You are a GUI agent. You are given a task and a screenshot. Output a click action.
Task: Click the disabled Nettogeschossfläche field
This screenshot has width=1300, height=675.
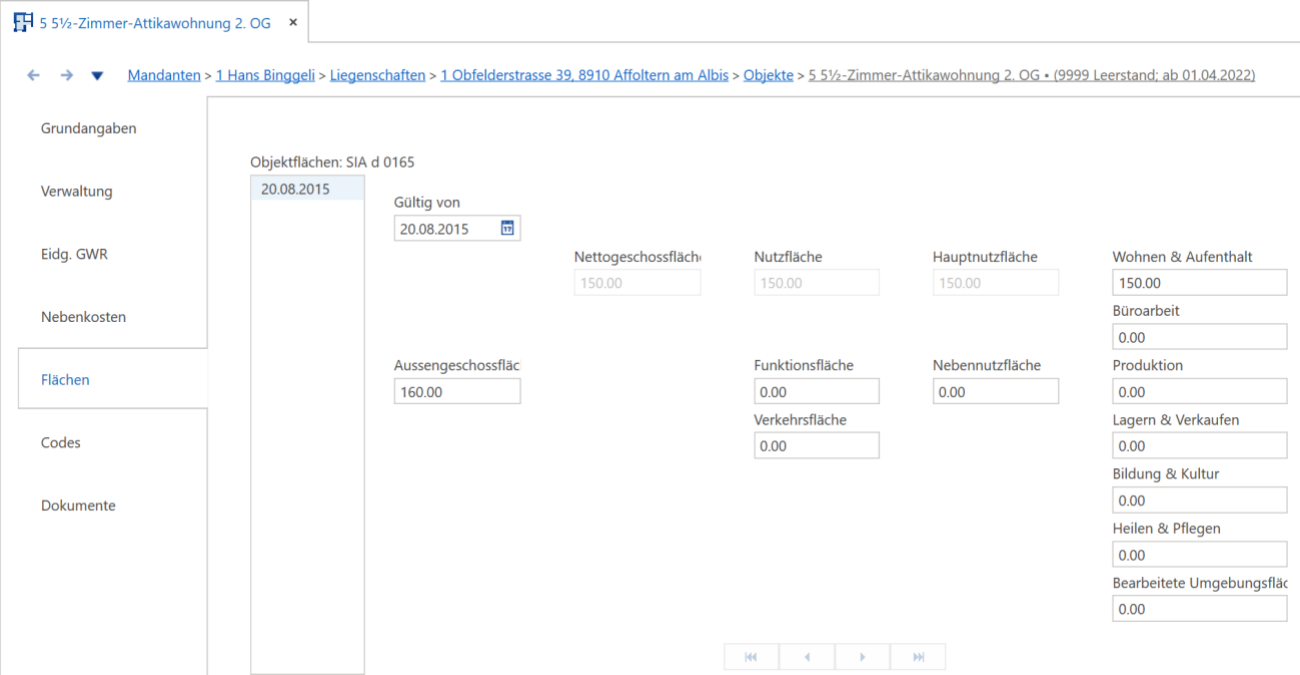point(637,283)
